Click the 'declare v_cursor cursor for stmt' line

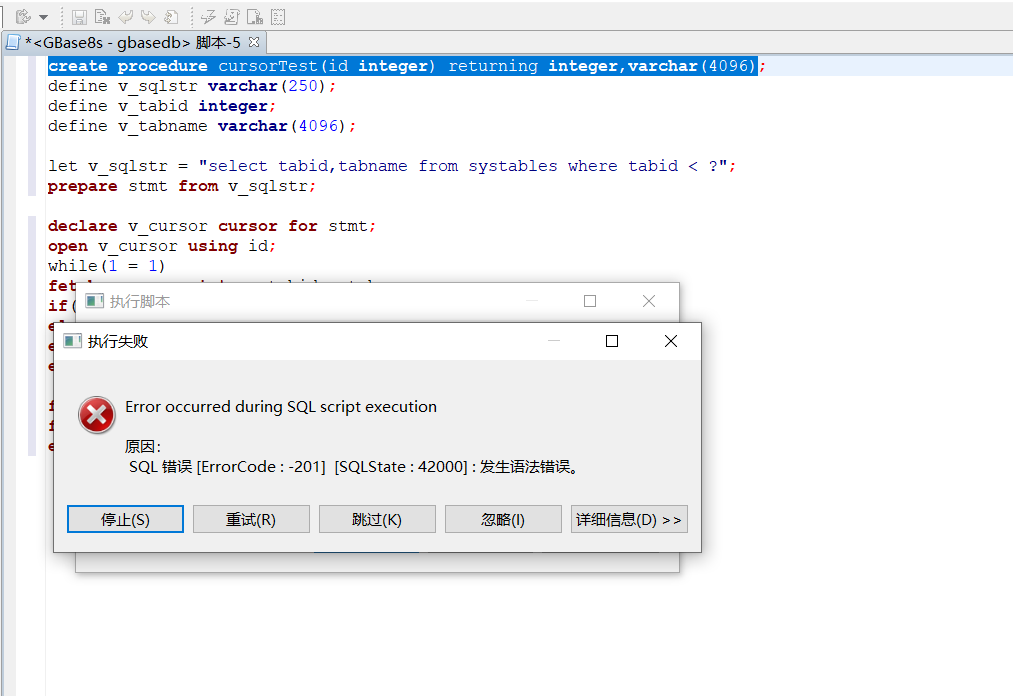(212, 226)
